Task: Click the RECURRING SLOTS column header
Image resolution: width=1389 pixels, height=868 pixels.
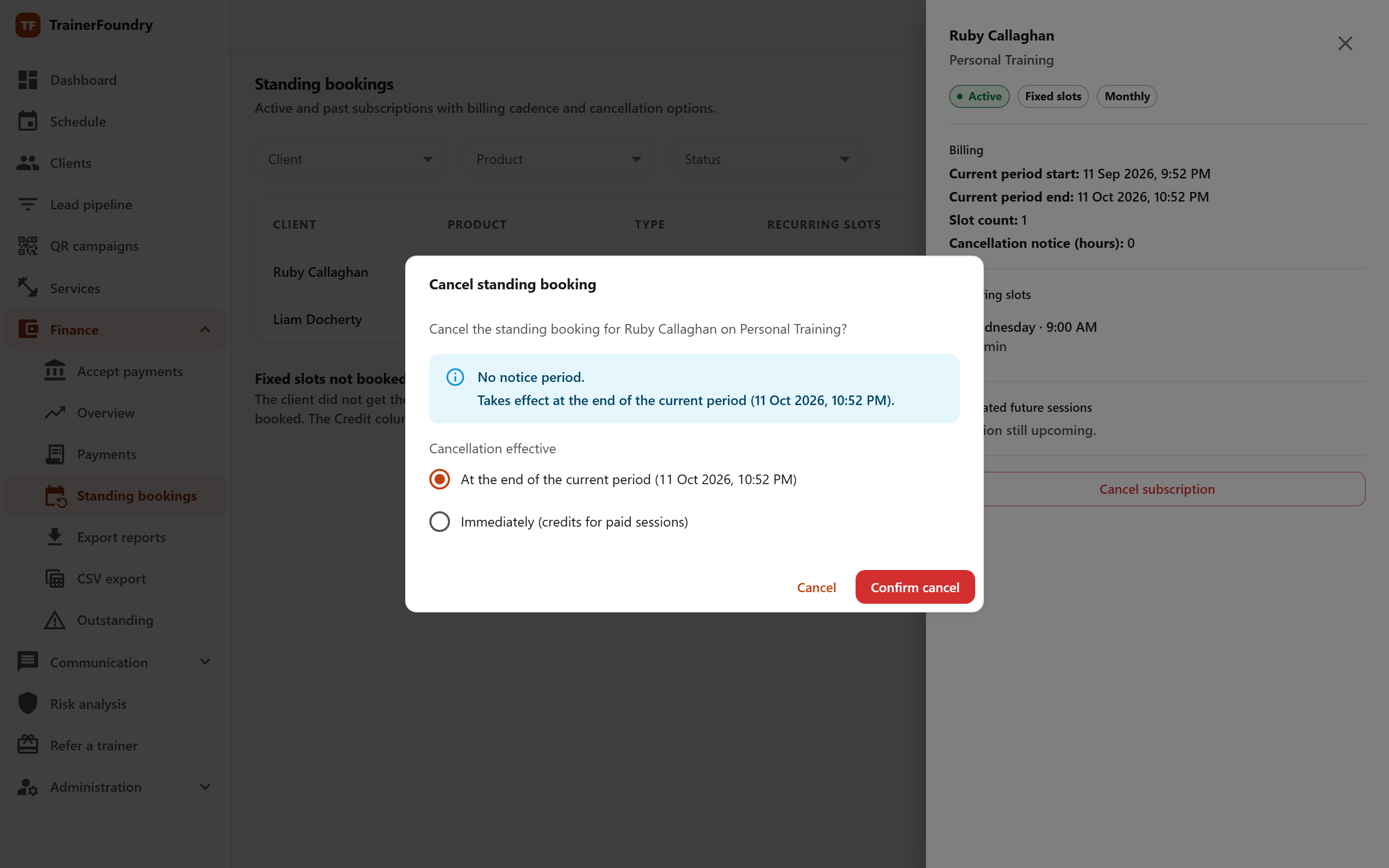Action: point(824,224)
